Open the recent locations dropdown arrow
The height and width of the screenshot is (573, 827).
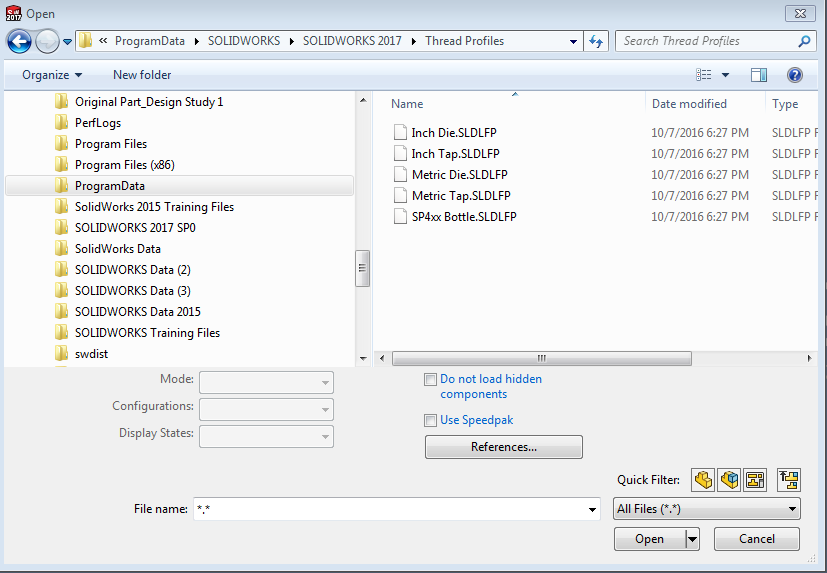coord(68,41)
